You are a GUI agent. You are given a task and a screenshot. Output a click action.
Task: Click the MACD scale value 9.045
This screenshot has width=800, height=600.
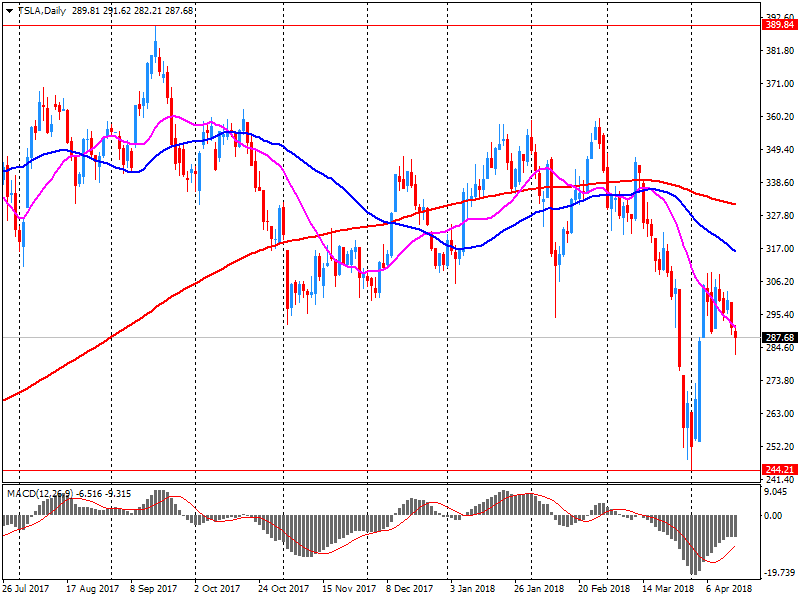tap(776, 492)
